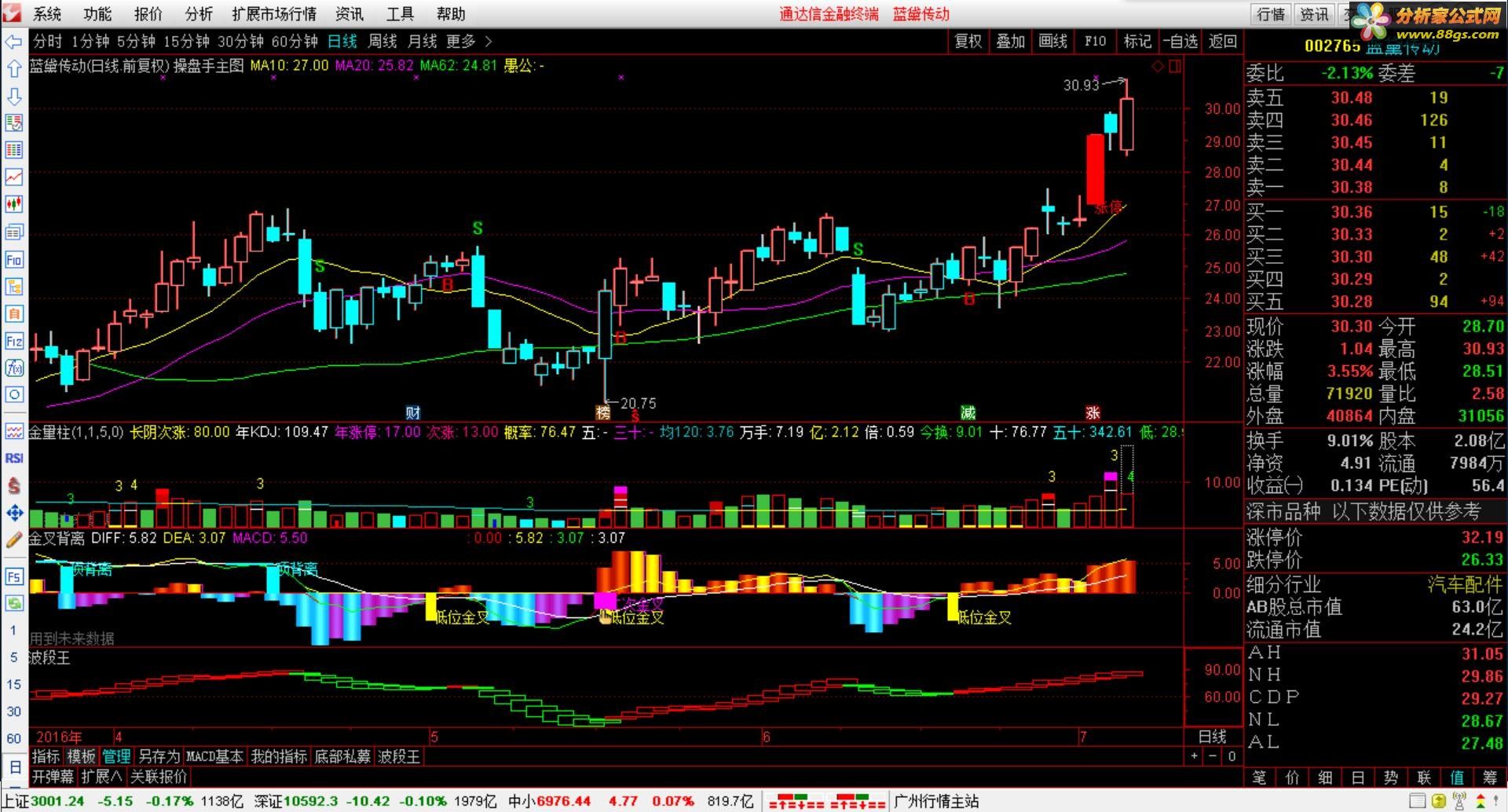Toggle the 值 panel view at bottom right
Viewport: 1508px width, 812px height.
(x=1457, y=778)
